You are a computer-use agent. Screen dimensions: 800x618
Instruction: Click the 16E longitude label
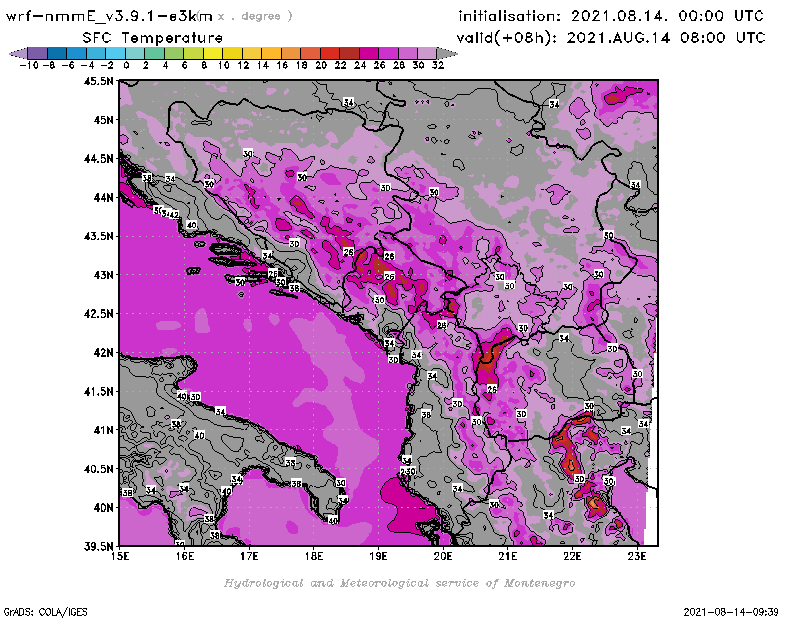tap(185, 556)
